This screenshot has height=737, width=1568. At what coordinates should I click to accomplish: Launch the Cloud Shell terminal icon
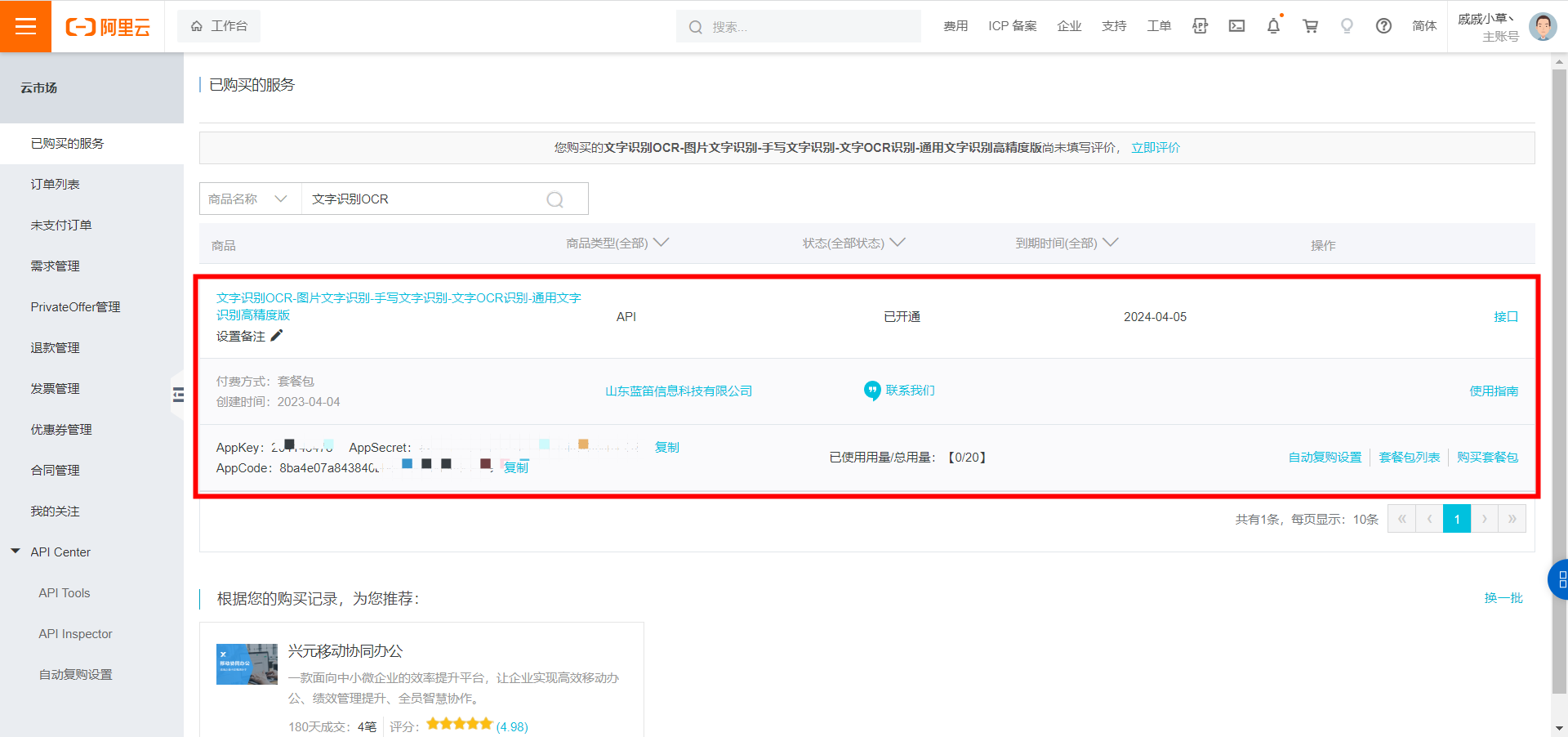[x=1236, y=26]
